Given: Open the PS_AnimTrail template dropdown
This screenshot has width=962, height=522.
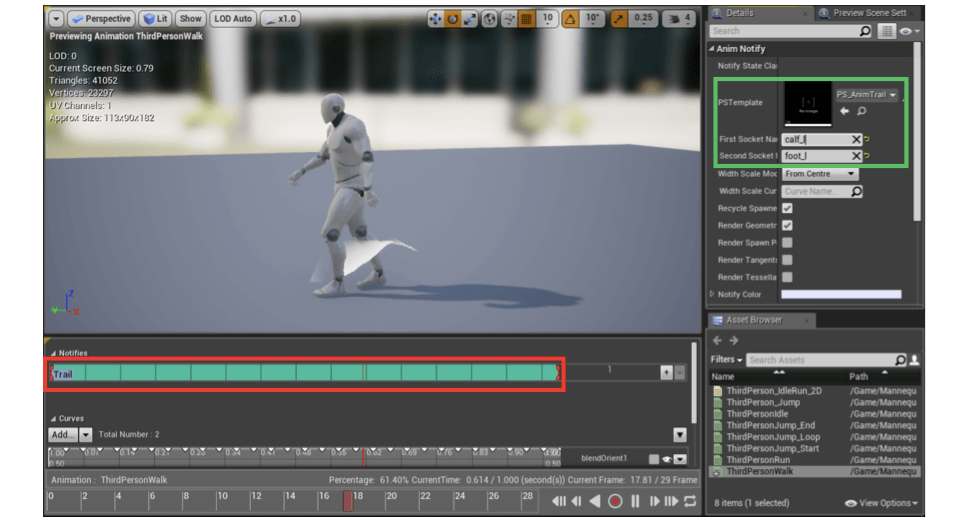Looking at the screenshot, I should 866,94.
